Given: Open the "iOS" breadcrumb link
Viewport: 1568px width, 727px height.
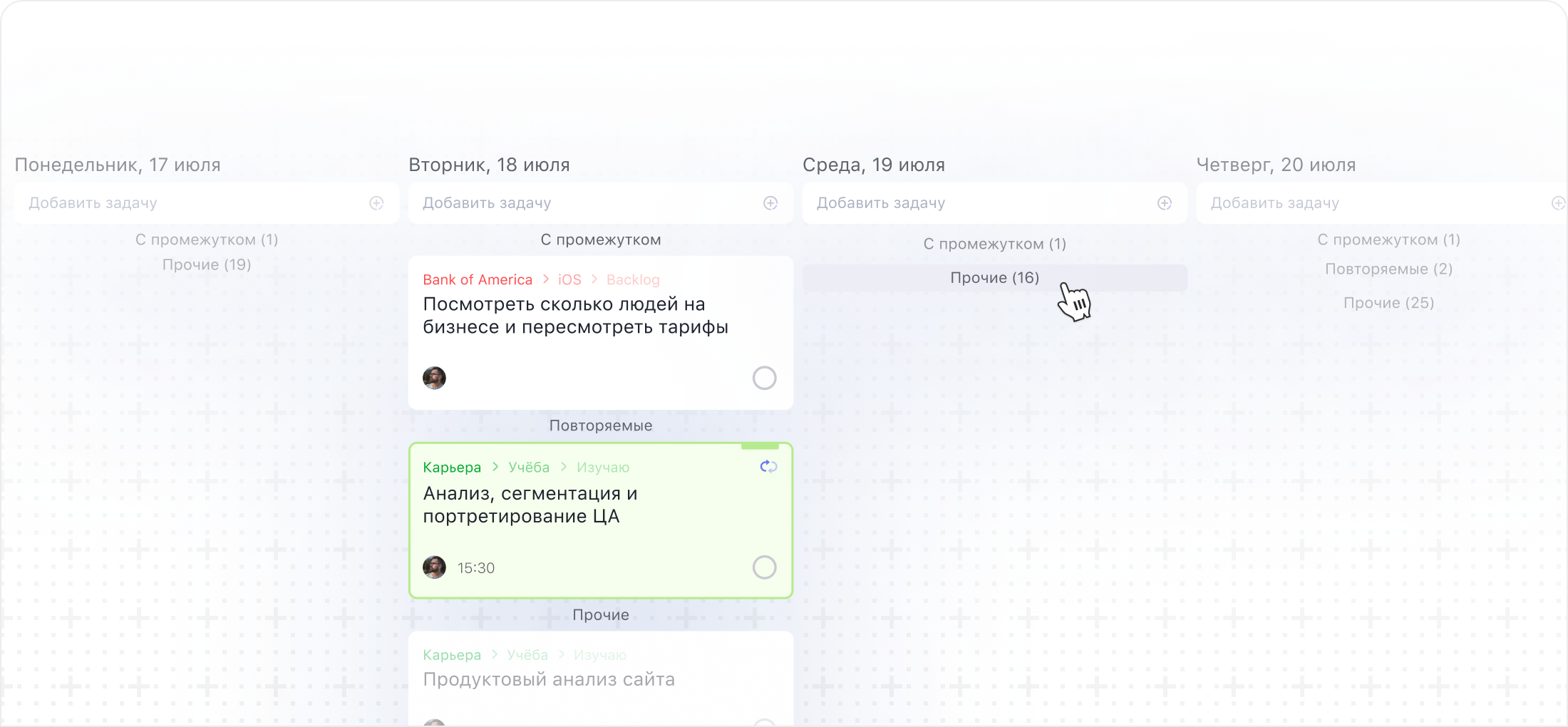Looking at the screenshot, I should [x=569, y=280].
